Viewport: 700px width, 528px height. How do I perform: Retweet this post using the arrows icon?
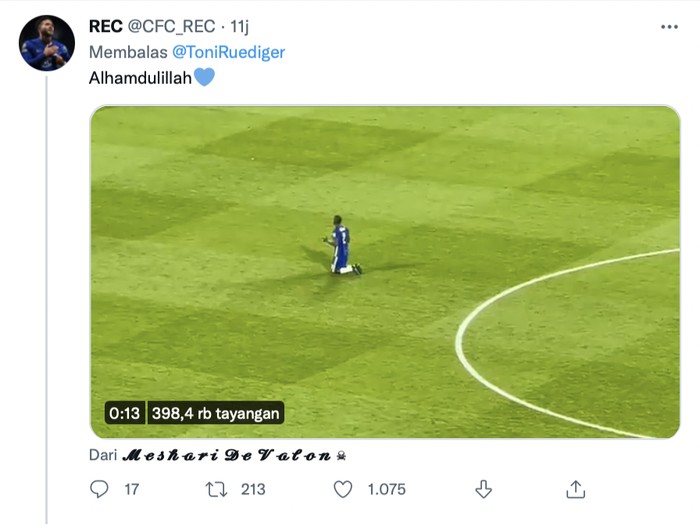[x=215, y=489]
